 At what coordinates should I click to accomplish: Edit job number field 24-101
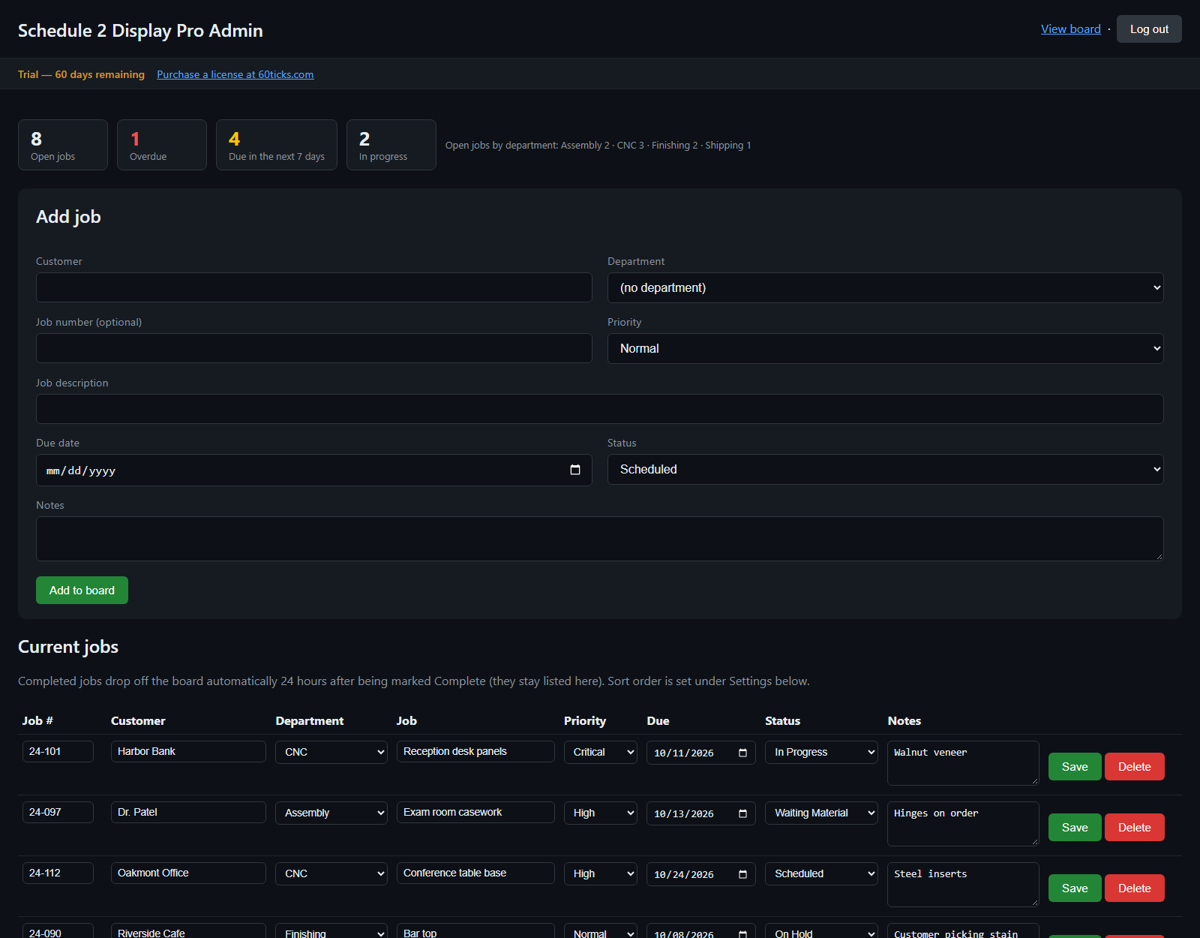click(x=58, y=752)
